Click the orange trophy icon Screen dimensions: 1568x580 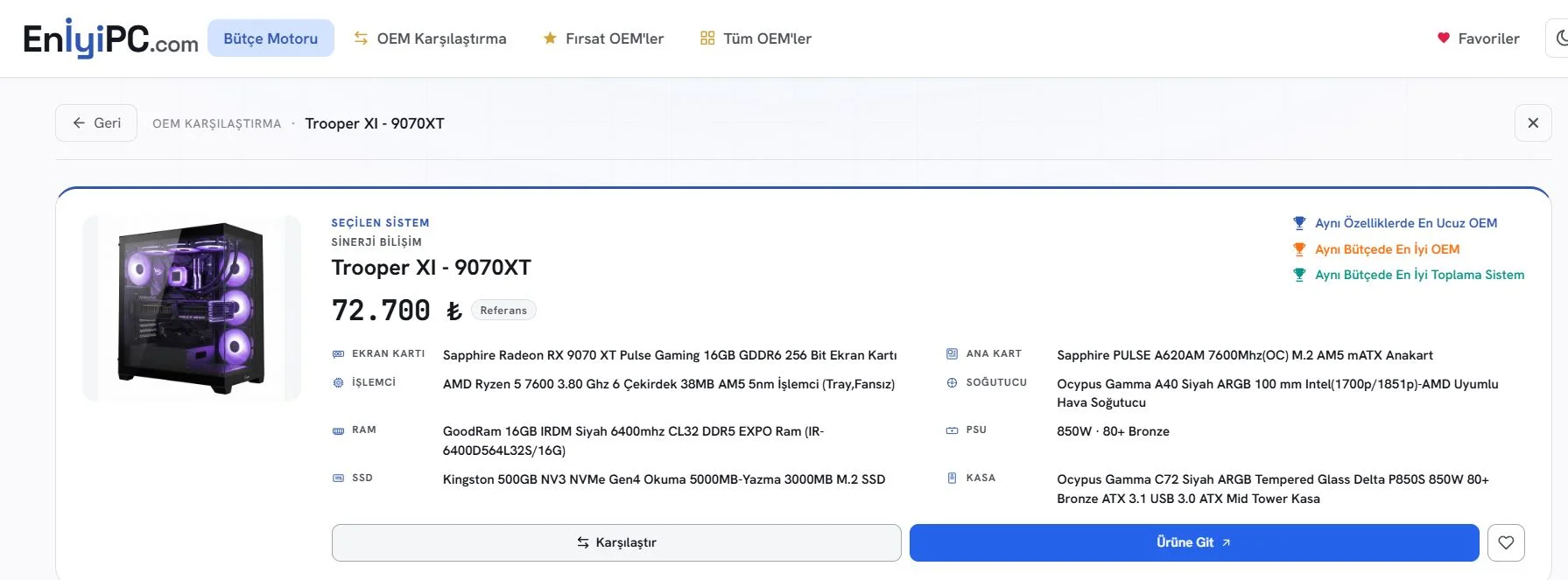(x=1299, y=249)
